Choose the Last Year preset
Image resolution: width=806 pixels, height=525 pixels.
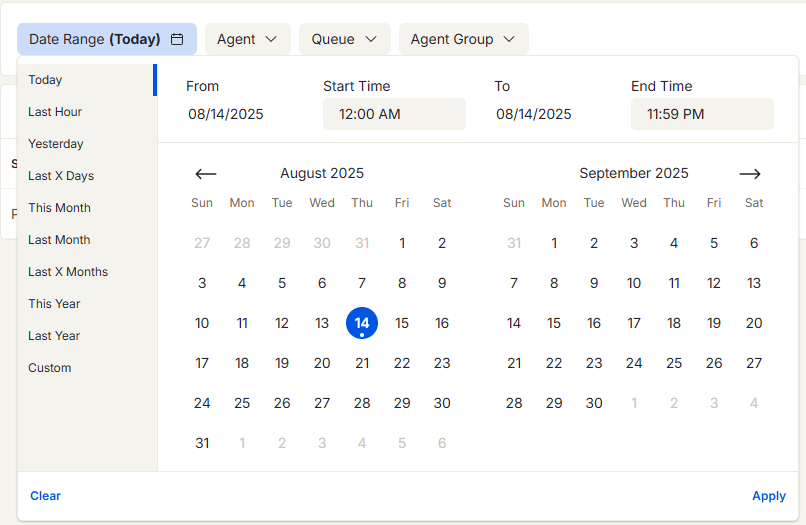(x=54, y=336)
